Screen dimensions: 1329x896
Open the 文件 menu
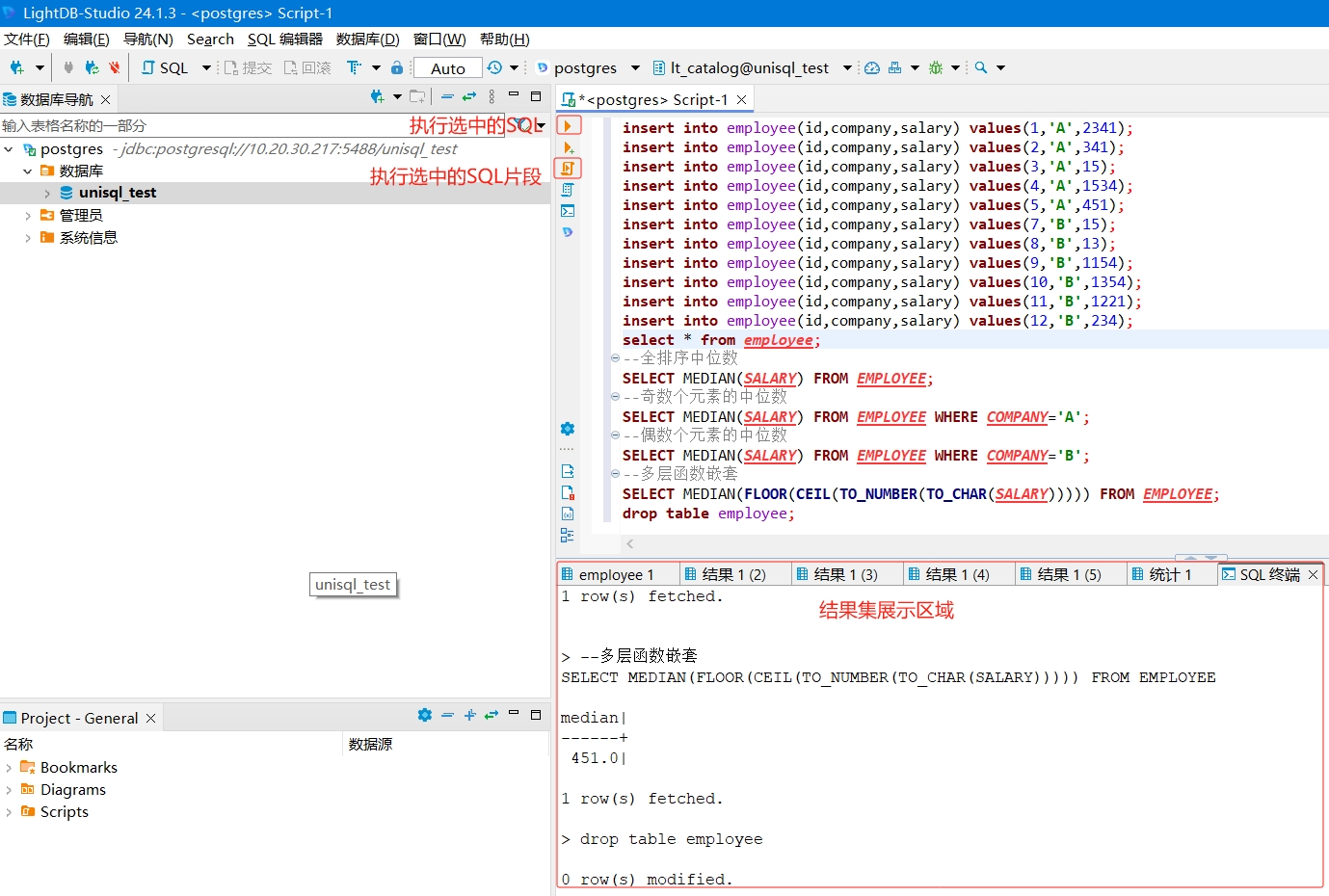click(26, 39)
